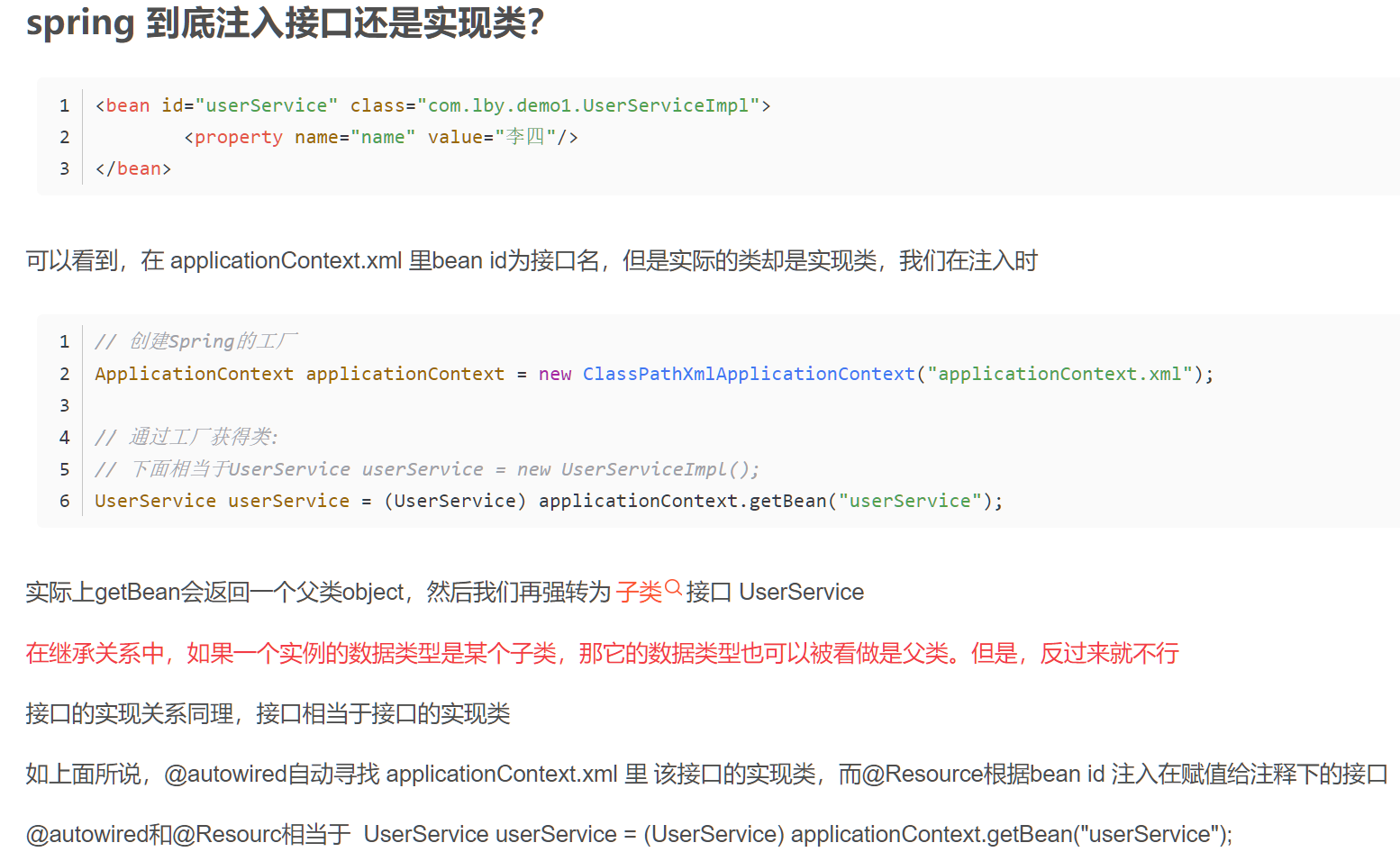Click the comment '// 创建Spring的工厂'
The width and height of the screenshot is (1400, 861).
coord(195,341)
